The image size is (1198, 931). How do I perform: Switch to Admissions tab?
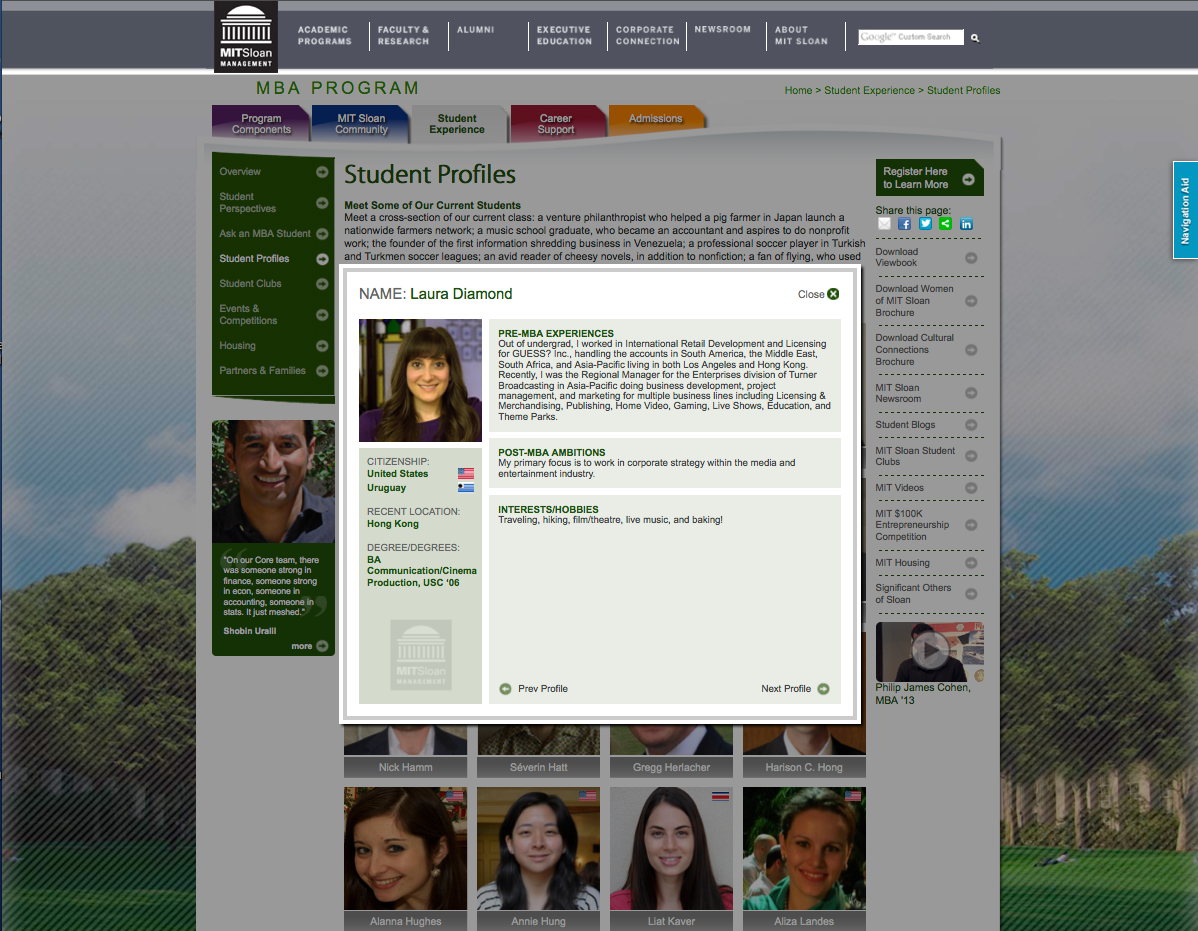point(656,118)
